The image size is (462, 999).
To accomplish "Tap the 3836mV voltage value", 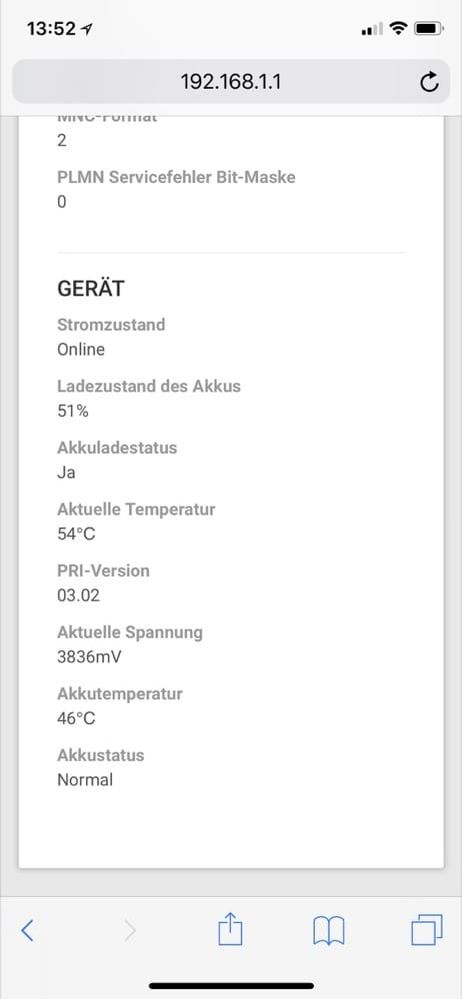I will pos(89,657).
